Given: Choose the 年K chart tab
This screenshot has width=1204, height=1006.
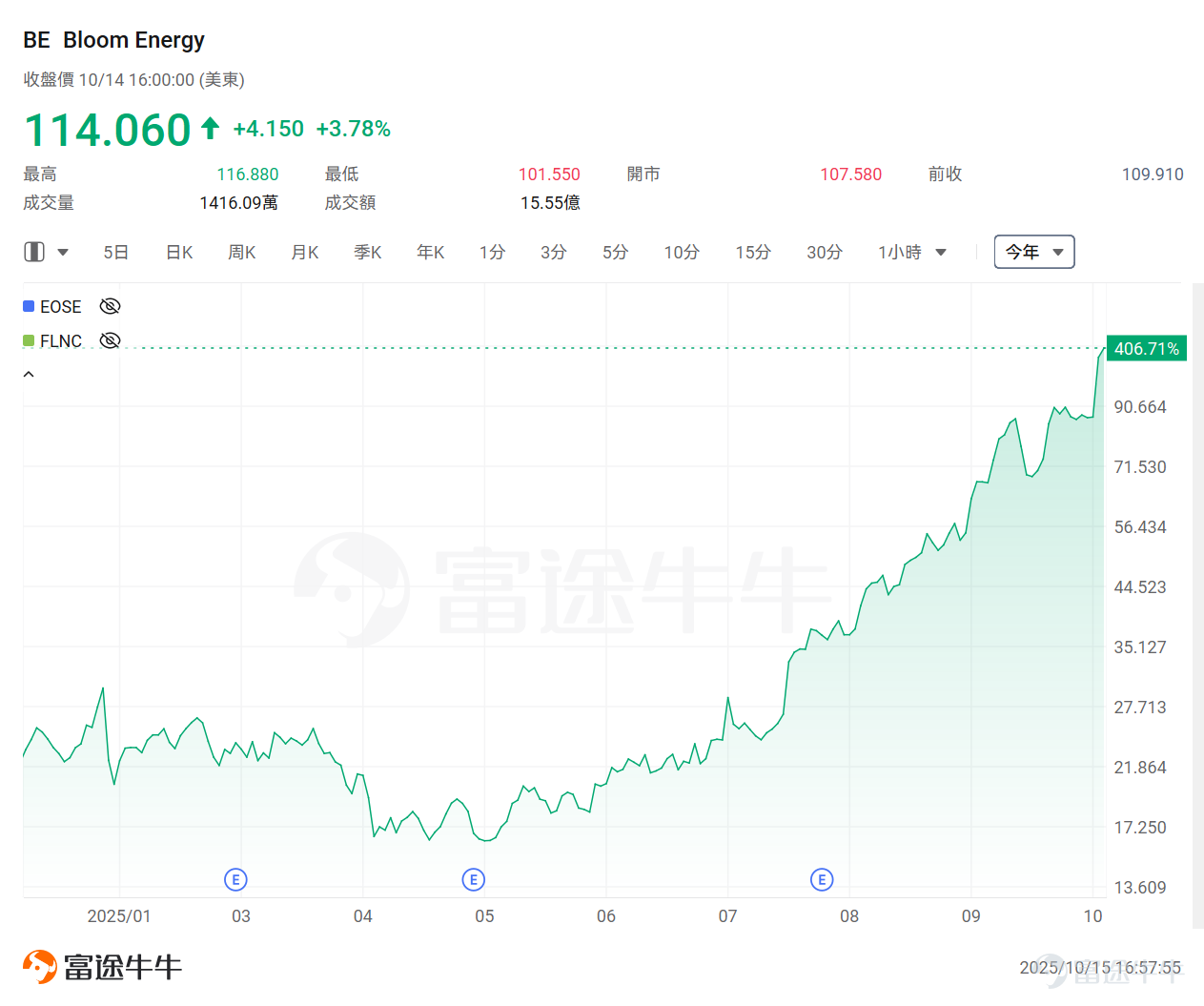Looking at the screenshot, I should (431, 252).
